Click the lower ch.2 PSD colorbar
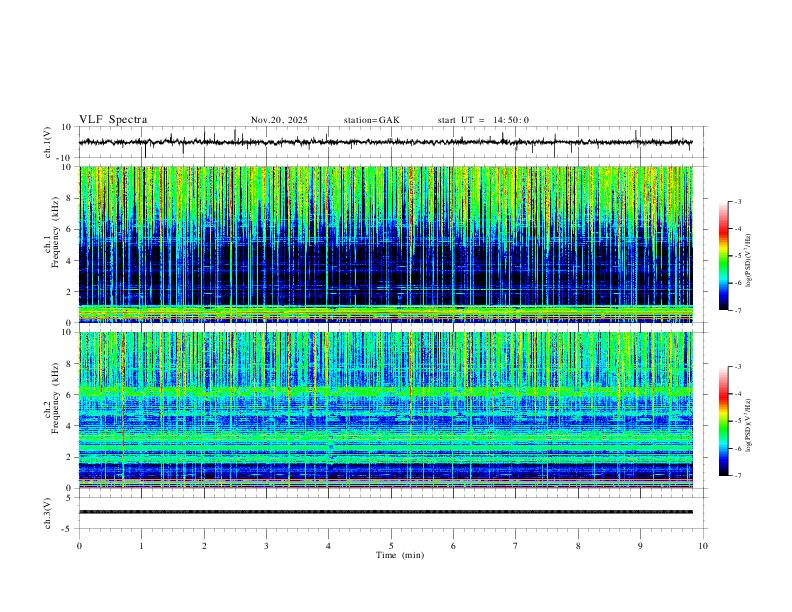 (x=724, y=421)
